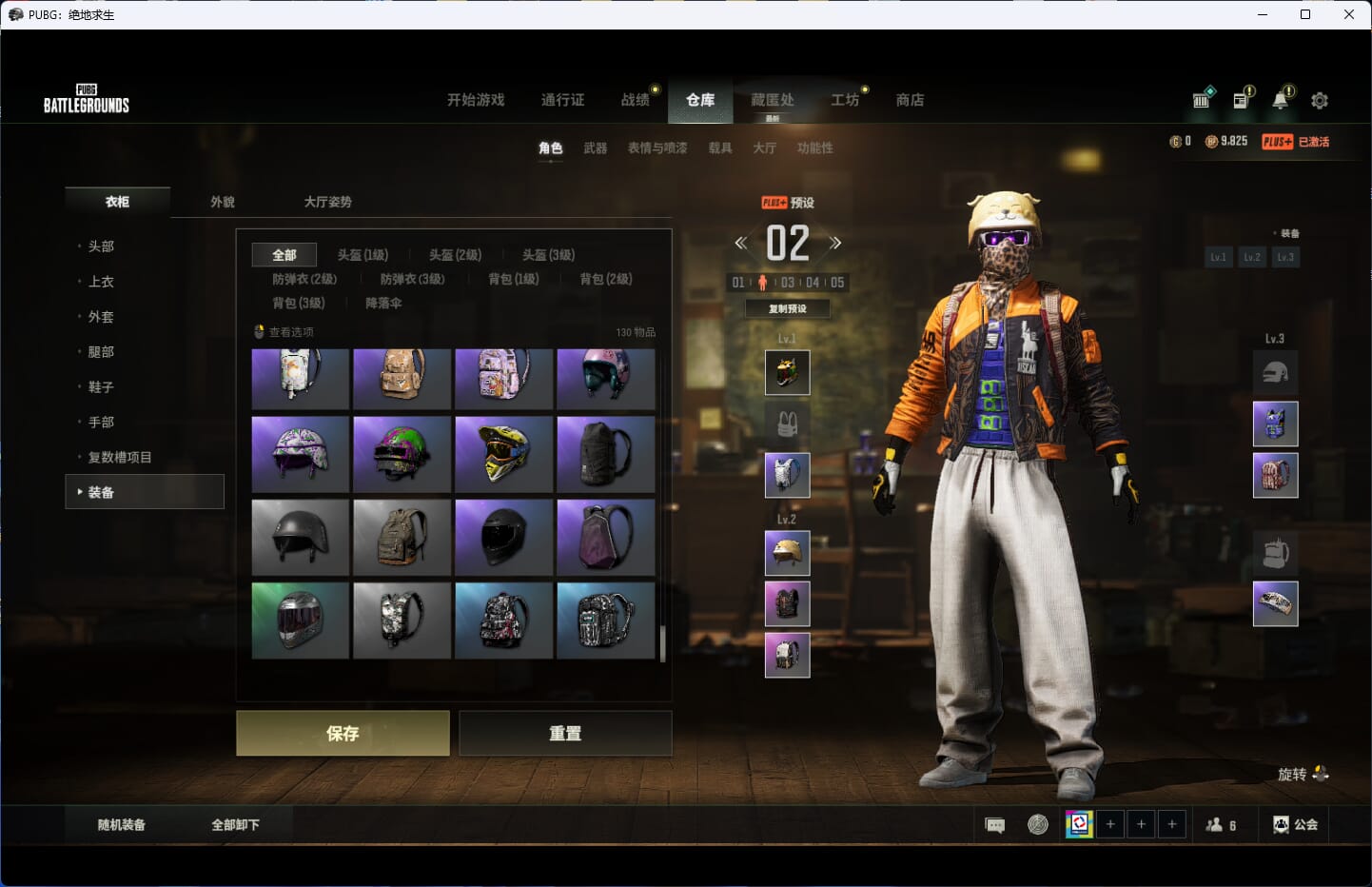Select the empty Lv.1 vest preset slot
Image resolution: width=1372 pixels, height=887 pixels.
(788, 424)
